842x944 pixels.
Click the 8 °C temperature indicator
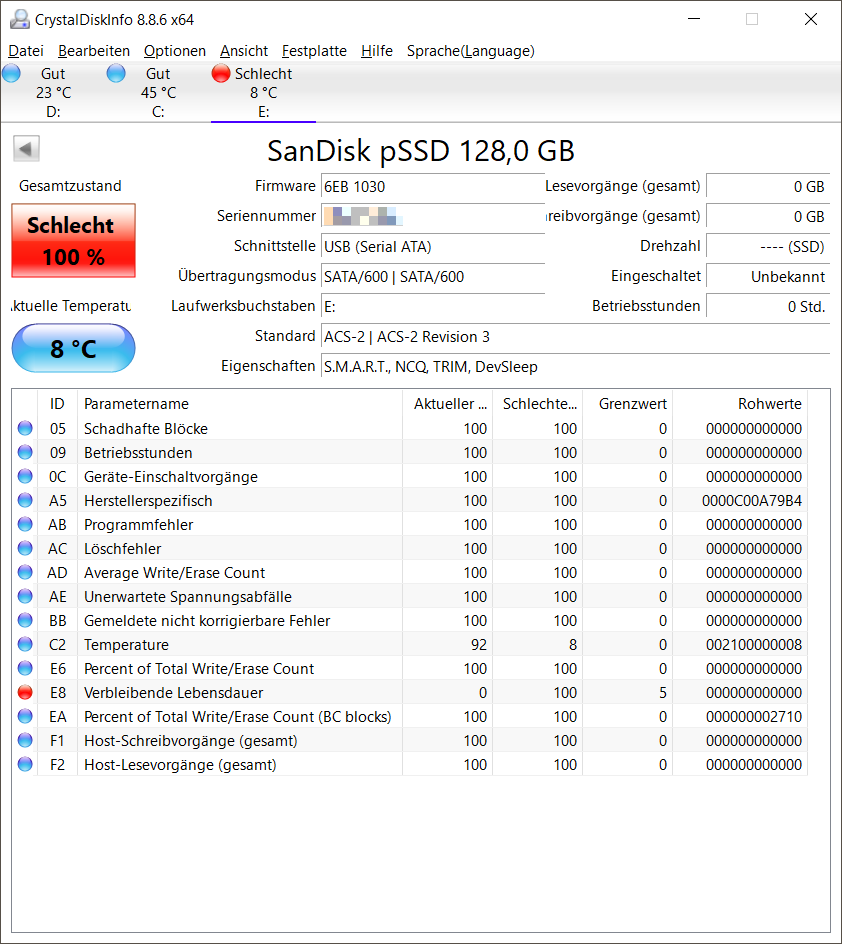coord(72,348)
